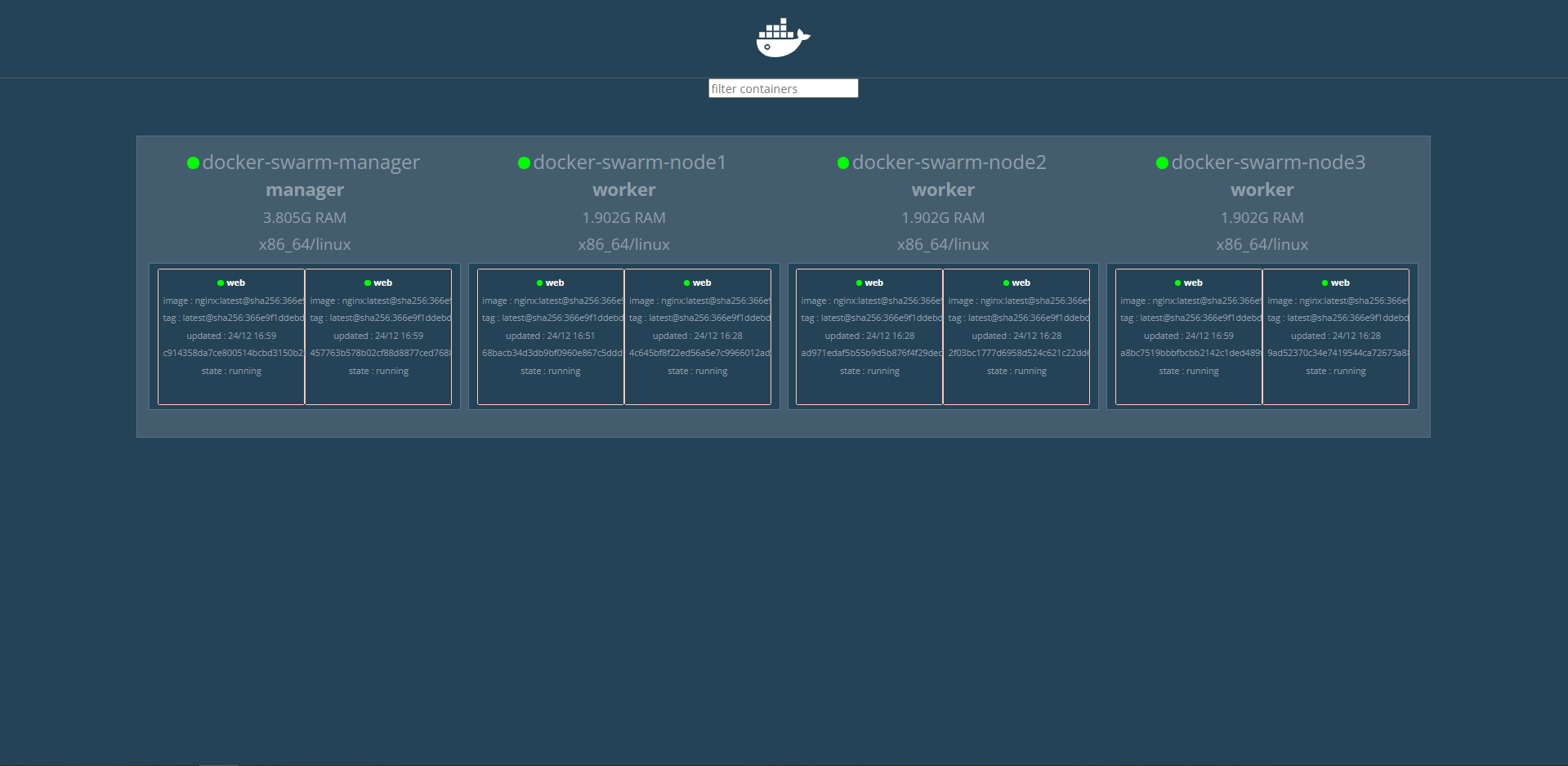This screenshot has height=766, width=1568.
Task: Click the Docker whale logo at top
Action: tap(781, 37)
